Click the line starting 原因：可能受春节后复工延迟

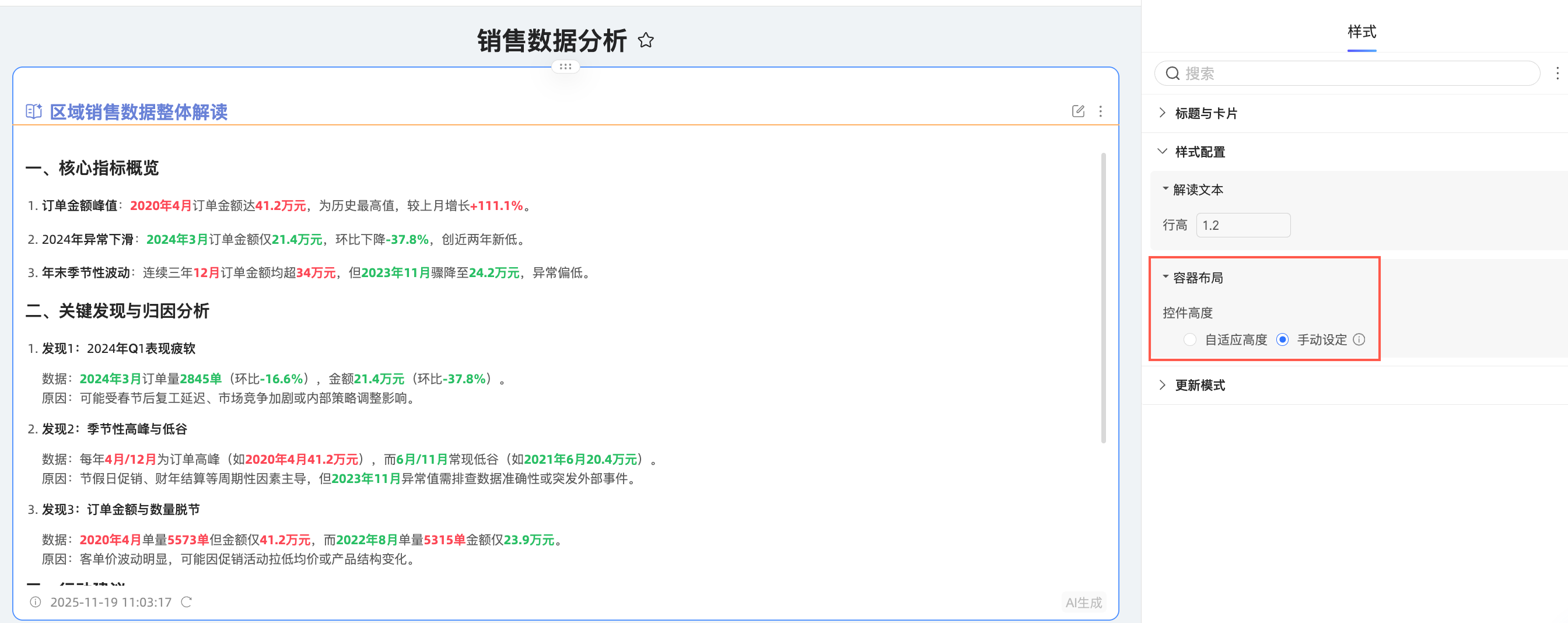coord(229,398)
